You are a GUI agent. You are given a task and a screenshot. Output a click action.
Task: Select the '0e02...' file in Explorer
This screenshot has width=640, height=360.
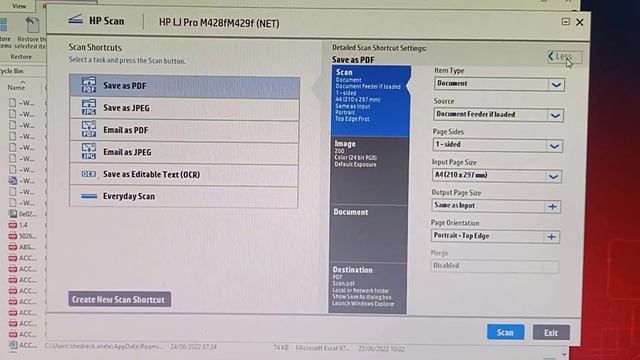tap(23, 214)
